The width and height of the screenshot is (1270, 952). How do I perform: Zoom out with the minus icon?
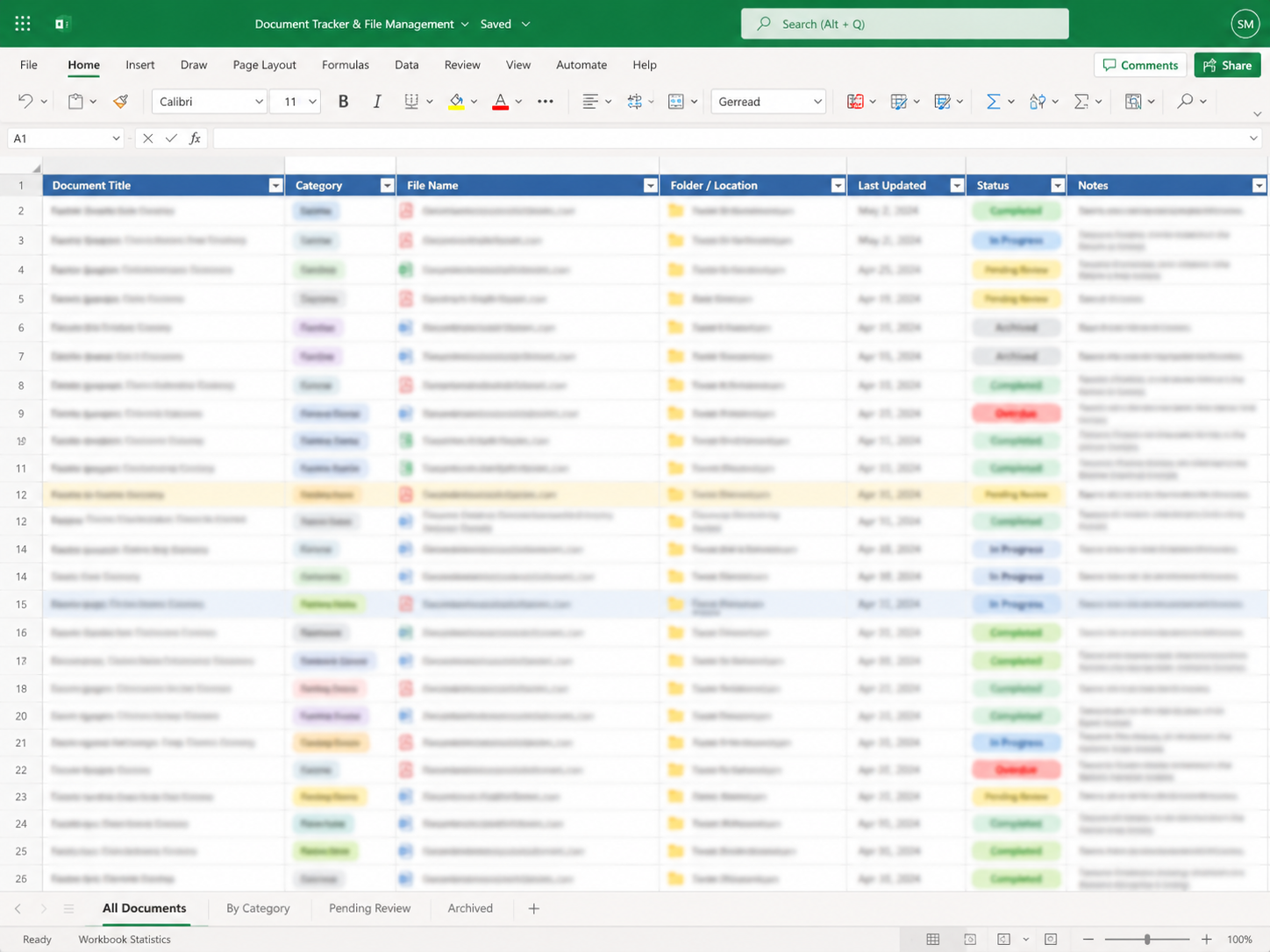1088,939
